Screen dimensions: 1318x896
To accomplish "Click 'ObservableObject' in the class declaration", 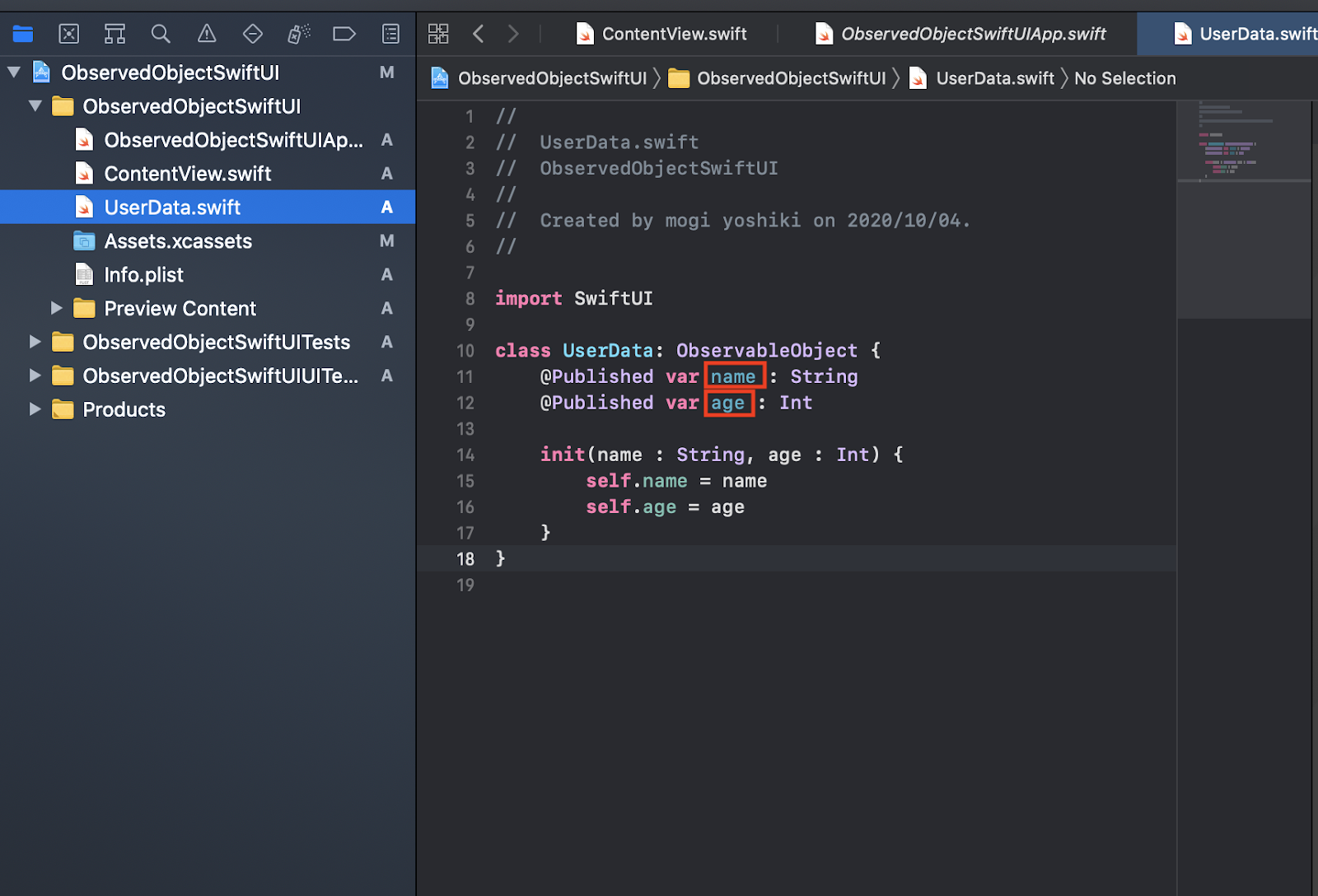I will (x=767, y=351).
